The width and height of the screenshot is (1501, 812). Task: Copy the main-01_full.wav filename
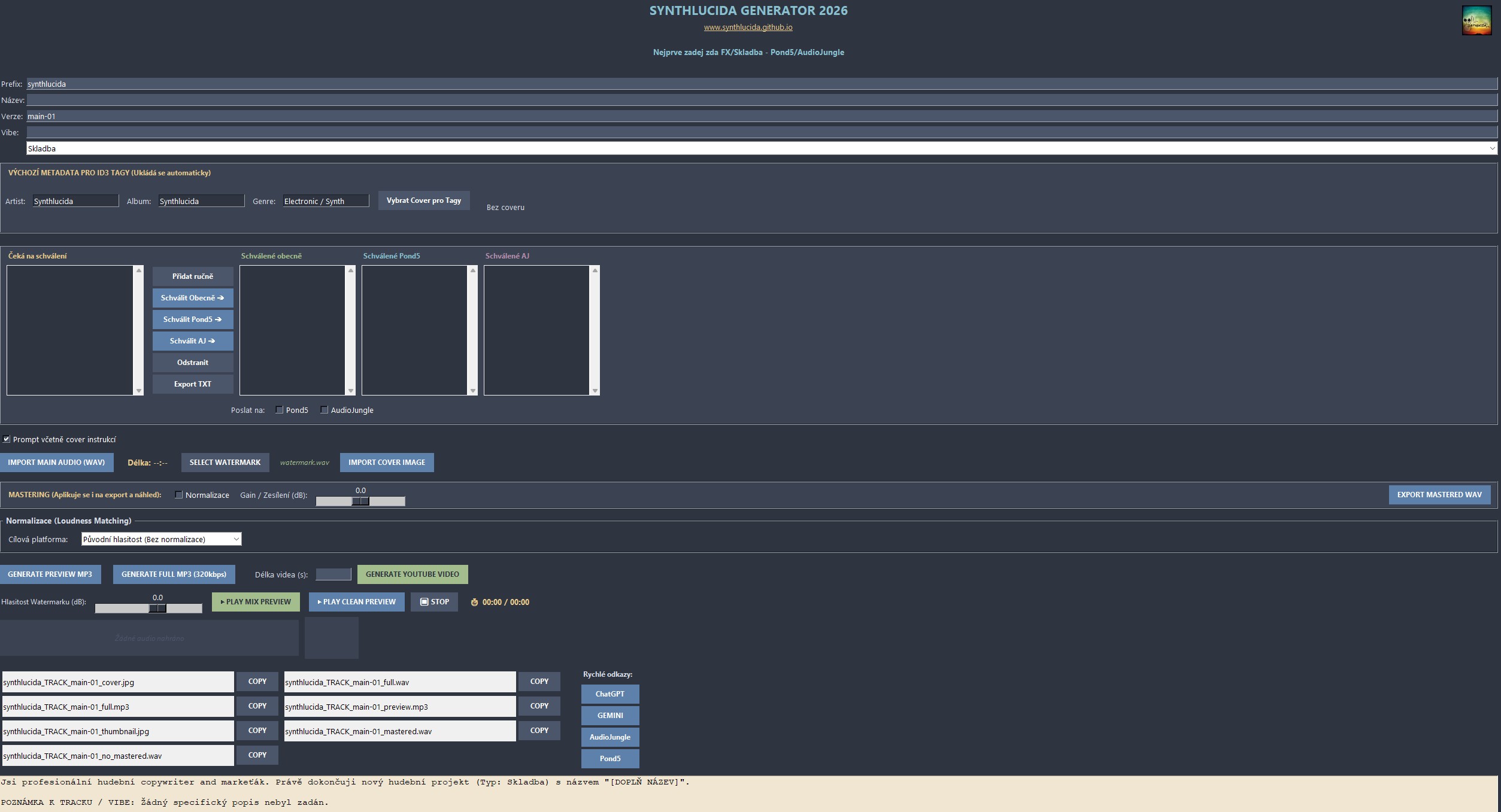[539, 682]
